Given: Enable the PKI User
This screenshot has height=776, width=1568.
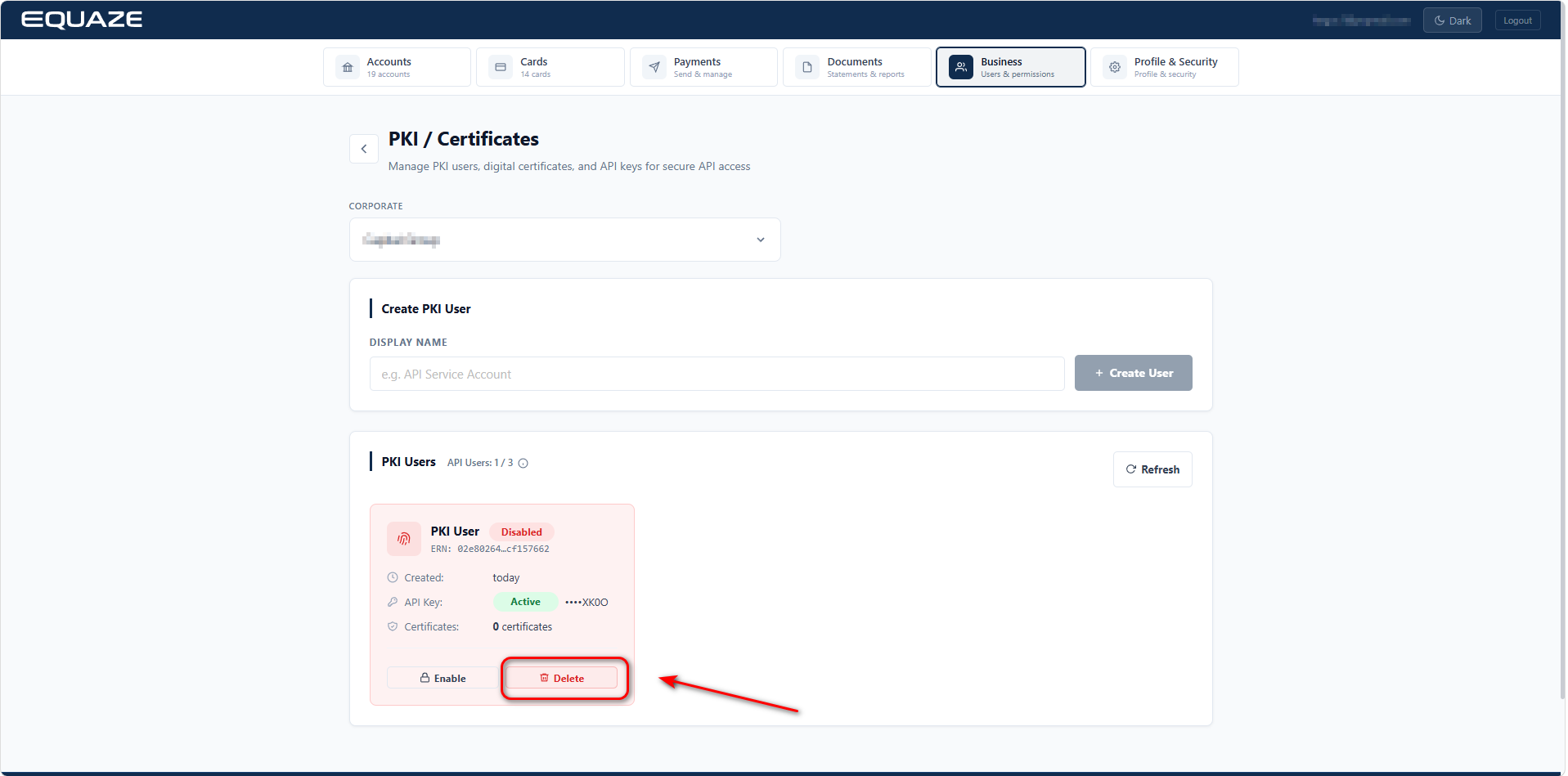Looking at the screenshot, I should (x=443, y=678).
